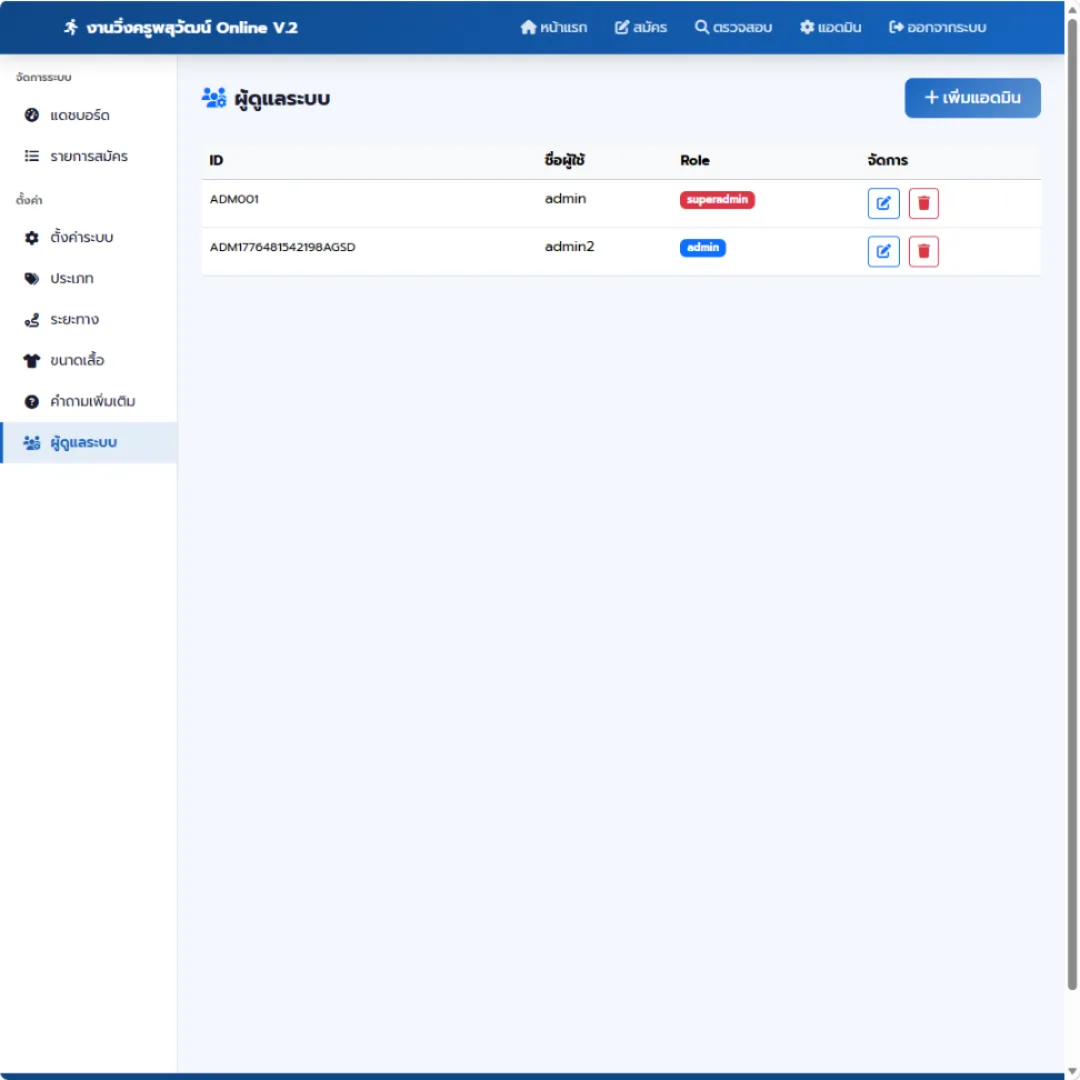The width and height of the screenshot is (1080, 1080).
Task: Click the pencil icon beside สมัคร
Action: [x=622, y=28]
